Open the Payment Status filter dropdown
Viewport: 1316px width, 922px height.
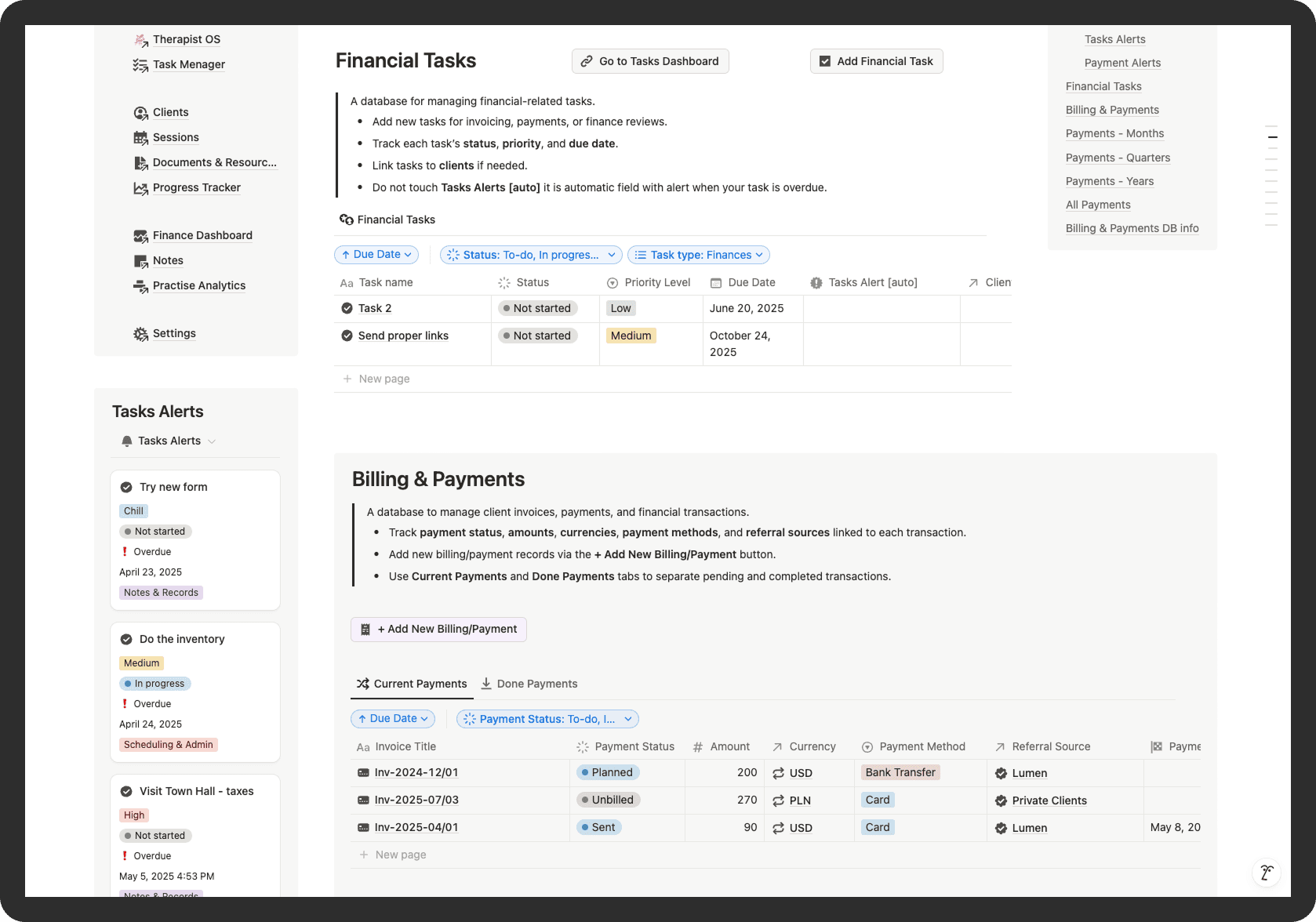[x=547, y=718]
